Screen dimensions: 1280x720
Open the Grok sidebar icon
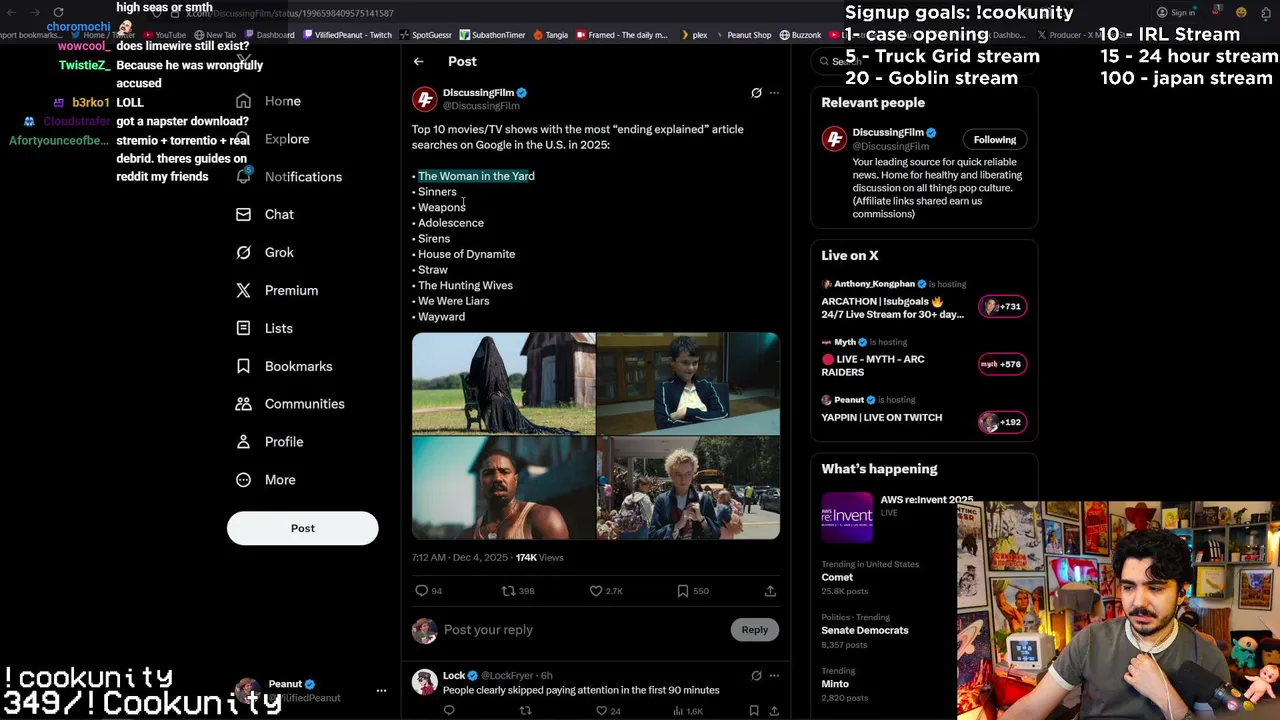[243, 253]
